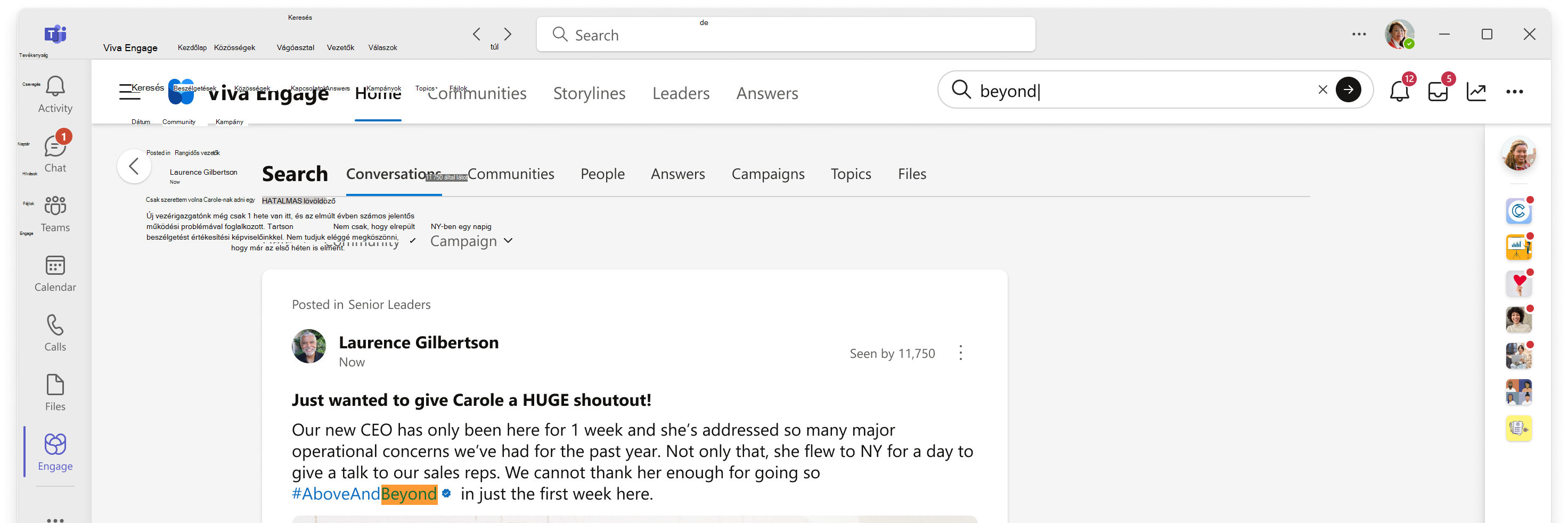Open the post's vertical more options menu
Screen dimensions: 1568x523
(x=960, y=353)
